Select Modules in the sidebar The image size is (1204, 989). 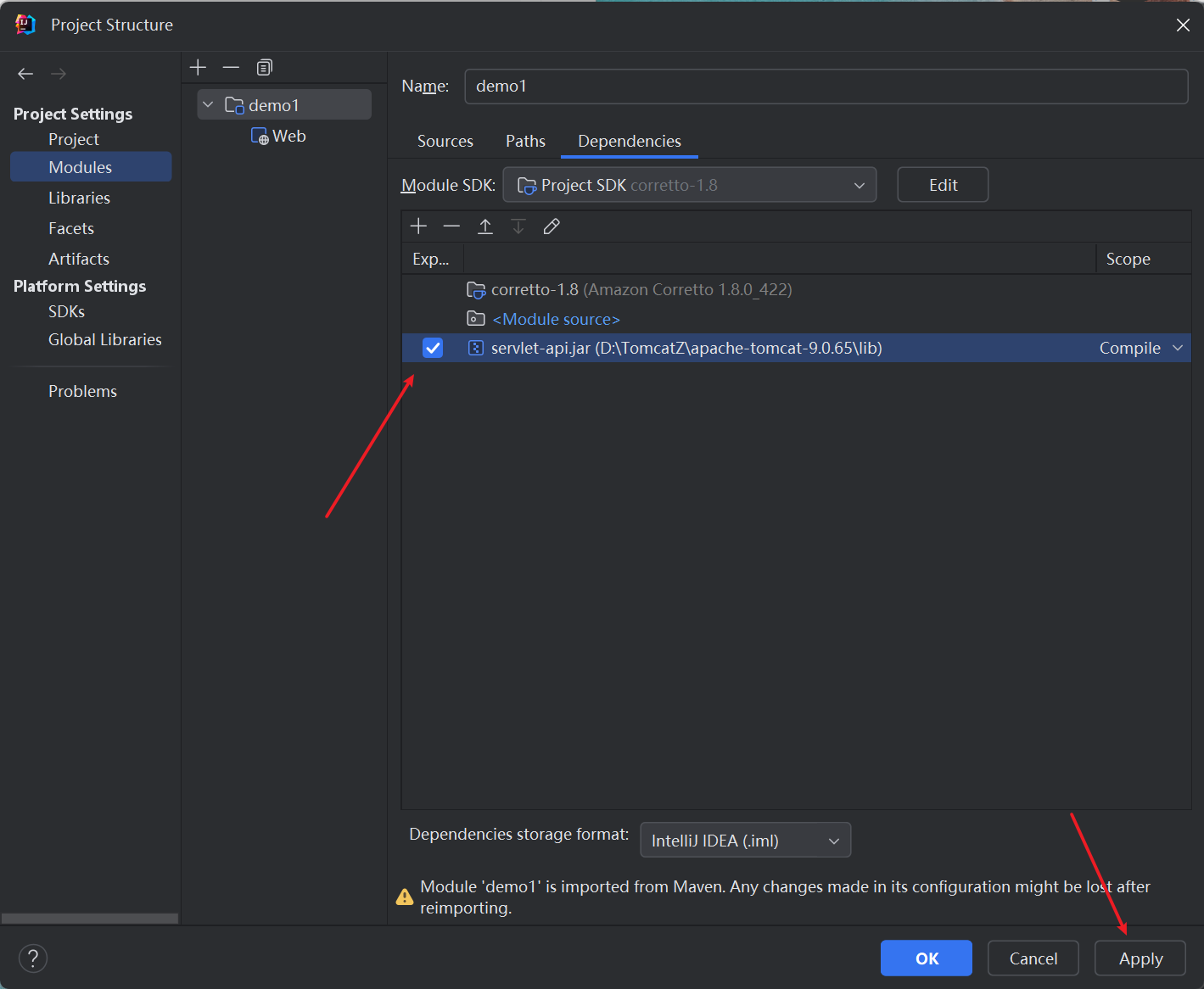coord(91,167)
